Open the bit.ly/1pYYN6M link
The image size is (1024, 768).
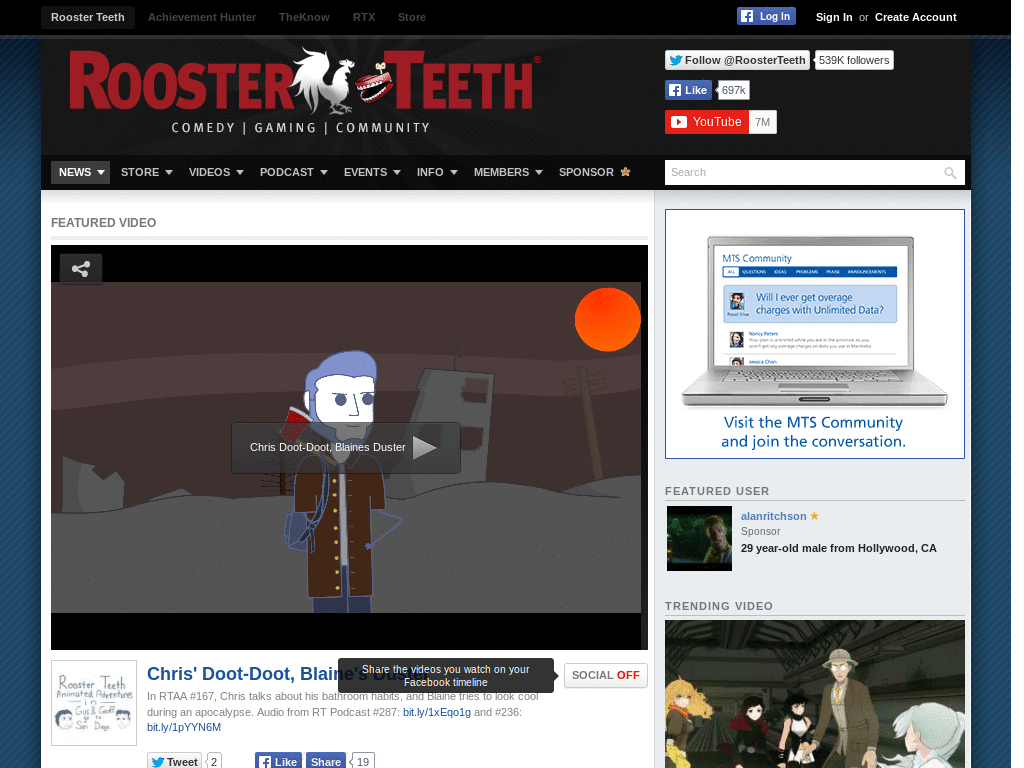pyautogui.click(x=184, y=728)
